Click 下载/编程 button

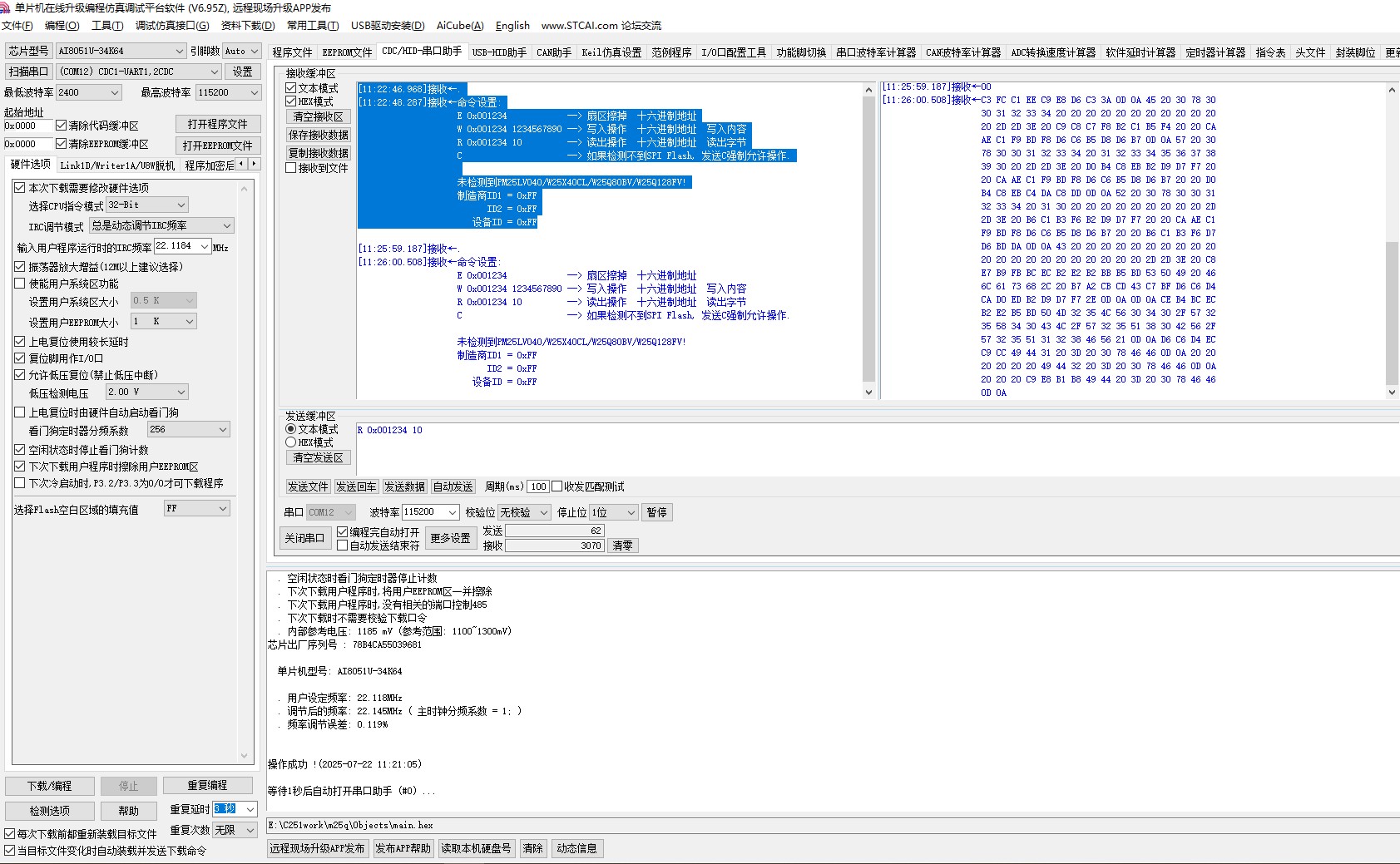(x=49, y=786)
